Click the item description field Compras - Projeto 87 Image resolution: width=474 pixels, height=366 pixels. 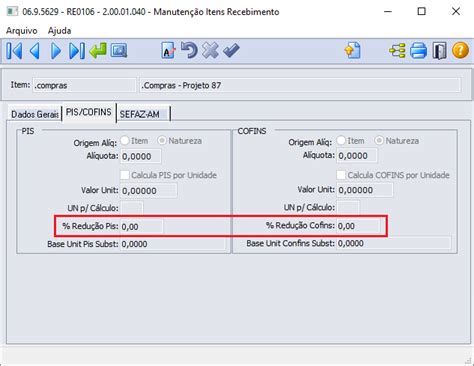pyautogui.click(x=300, y=85)
